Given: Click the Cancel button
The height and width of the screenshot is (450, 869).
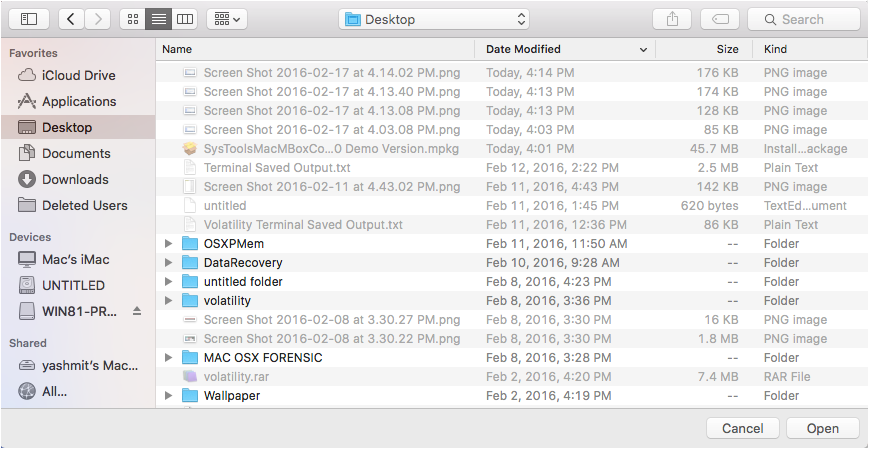Looking at the screenshot, I should (742, 428).
